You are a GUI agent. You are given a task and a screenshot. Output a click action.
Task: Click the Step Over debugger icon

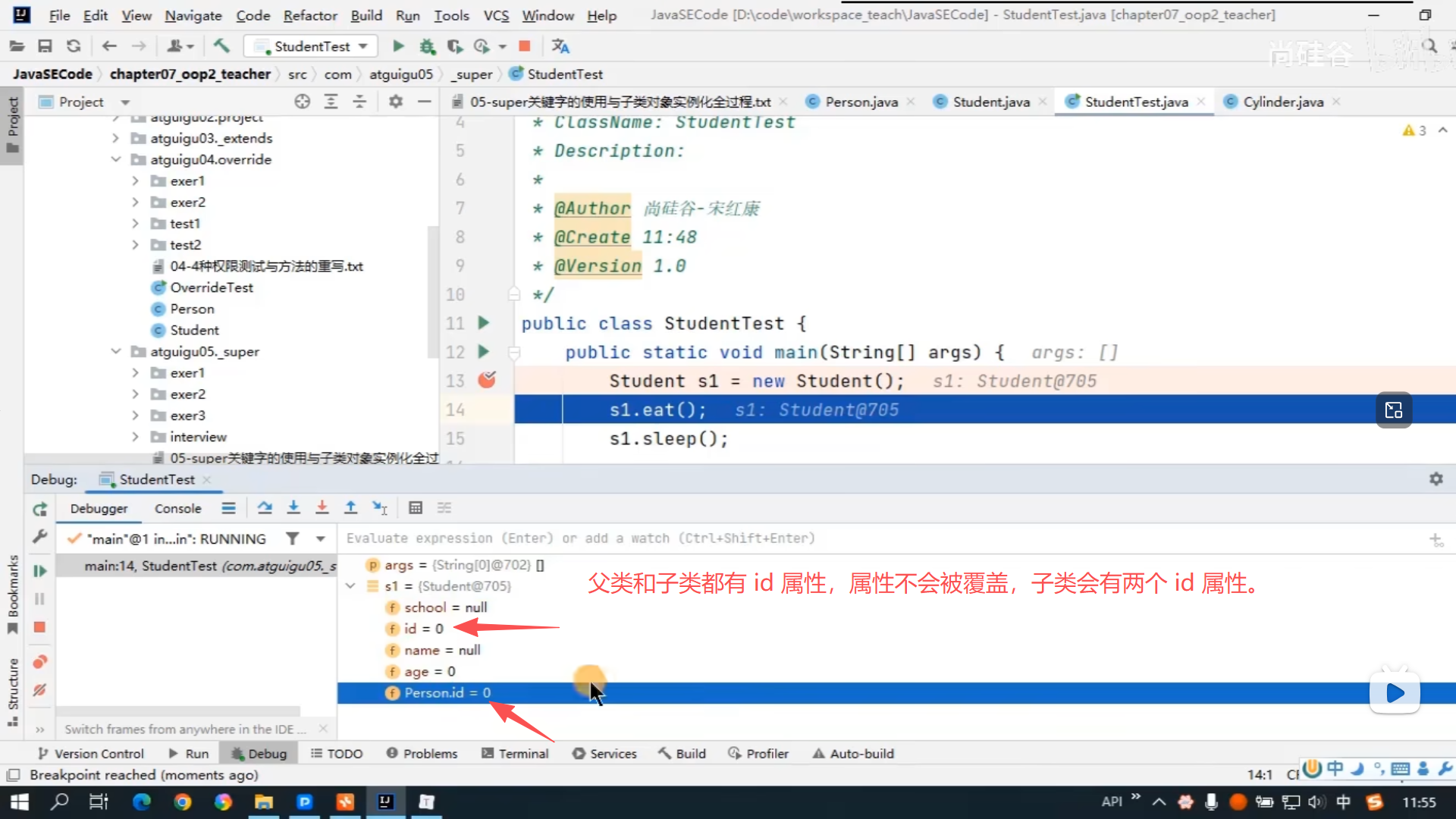(264, 508)
